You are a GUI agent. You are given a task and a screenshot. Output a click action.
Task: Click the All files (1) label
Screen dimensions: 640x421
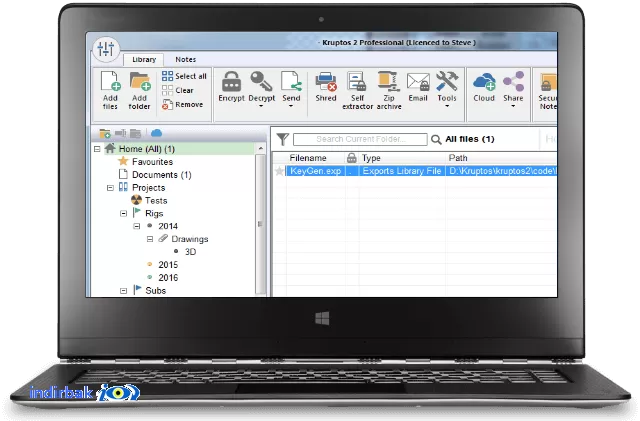469,139
